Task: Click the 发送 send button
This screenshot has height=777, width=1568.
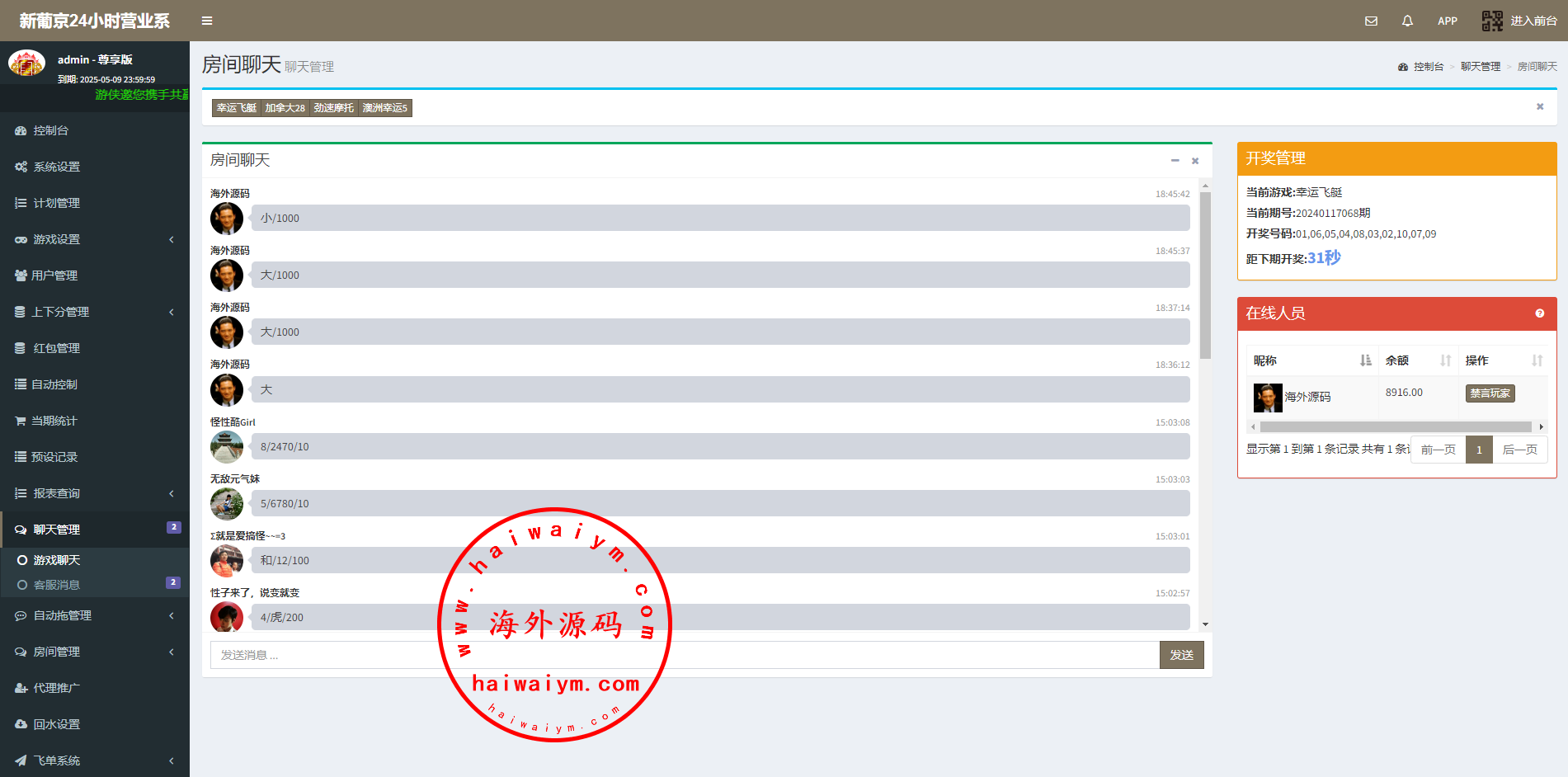Action: [1181, 655]
